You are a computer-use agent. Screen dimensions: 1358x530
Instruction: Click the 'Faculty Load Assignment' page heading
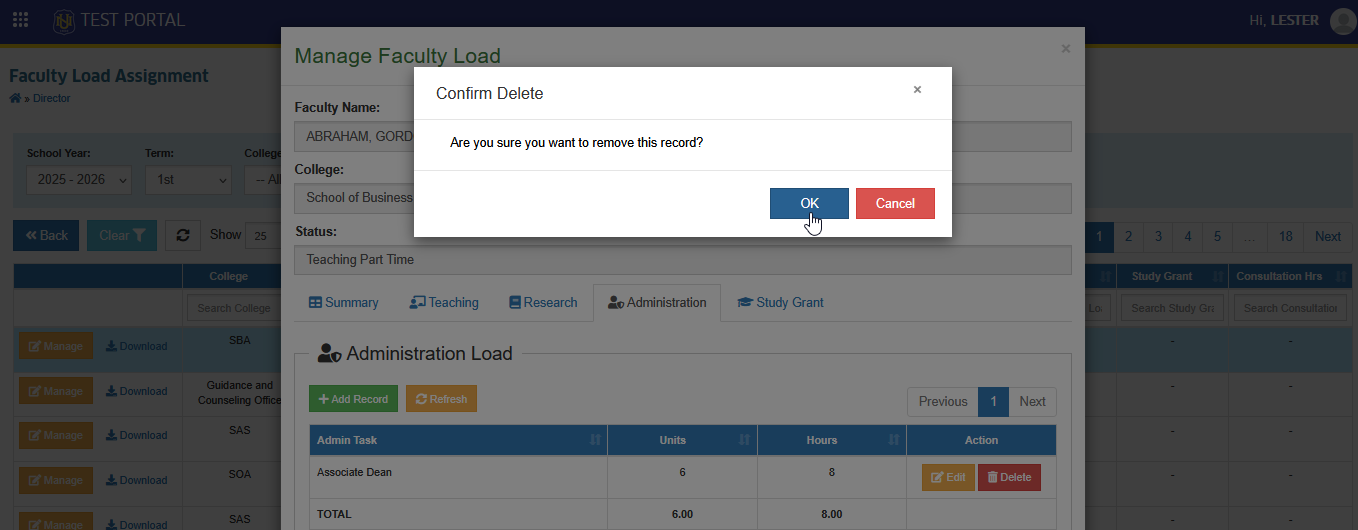109,76
